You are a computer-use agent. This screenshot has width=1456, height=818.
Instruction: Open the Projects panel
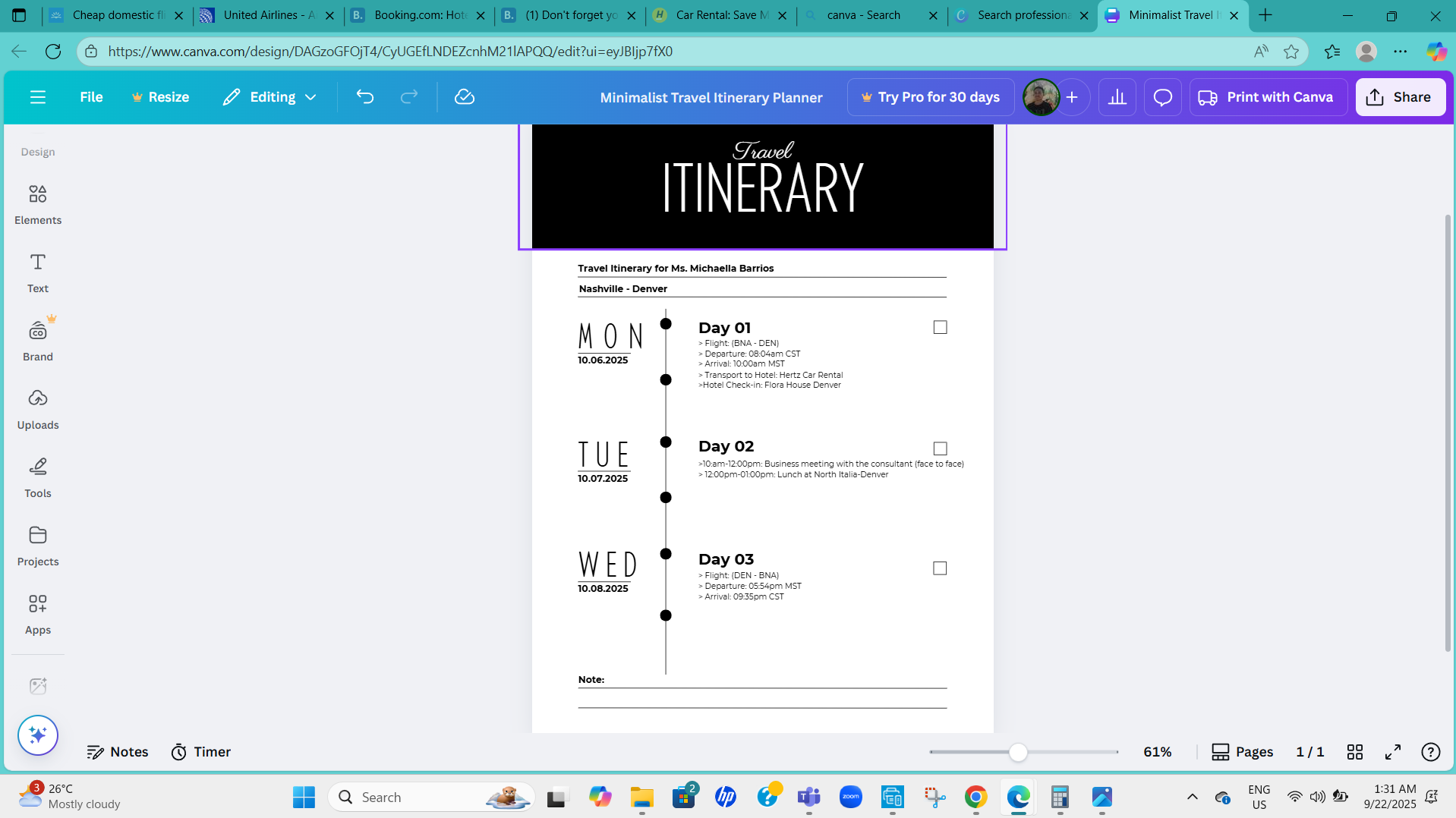pos(38,546)
